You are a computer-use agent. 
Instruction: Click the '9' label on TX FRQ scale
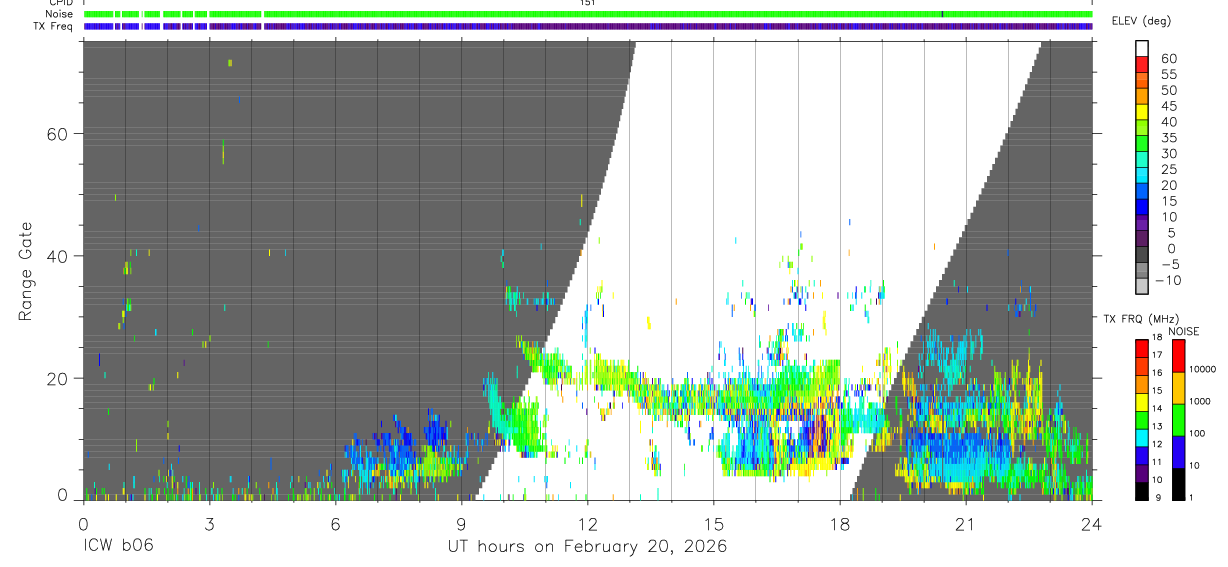point(1156,497)
